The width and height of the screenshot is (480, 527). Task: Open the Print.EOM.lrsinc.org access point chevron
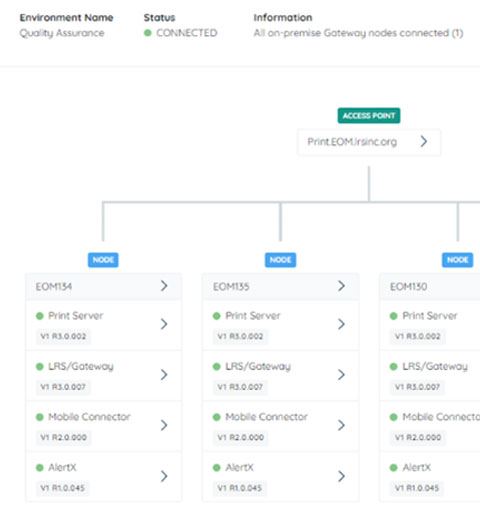click(424, 141)
